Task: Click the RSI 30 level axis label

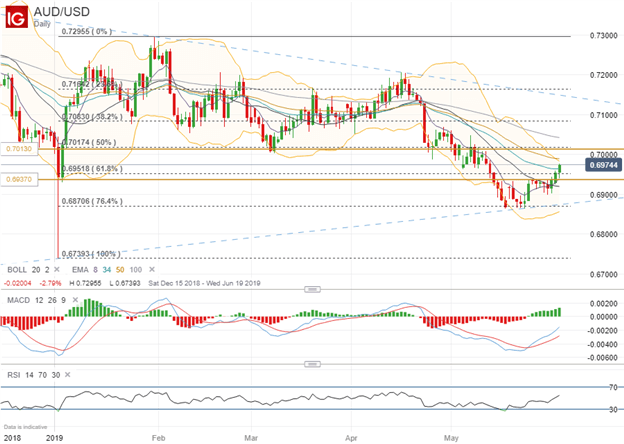Action: (613, 409)
